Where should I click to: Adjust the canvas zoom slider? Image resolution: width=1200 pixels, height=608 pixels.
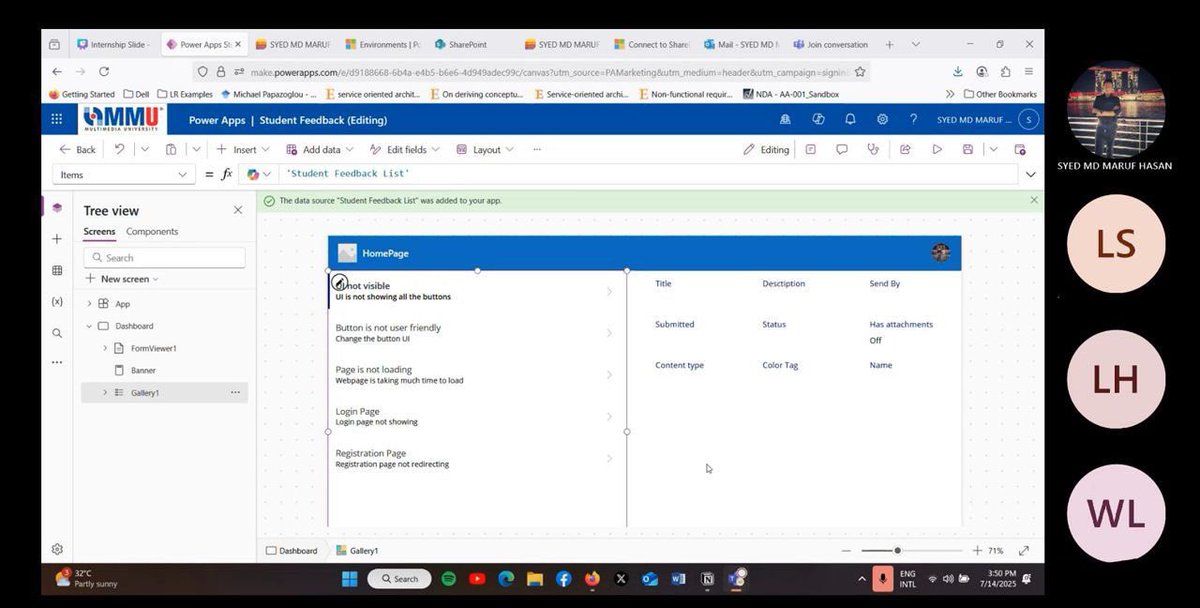click(897, 551)
